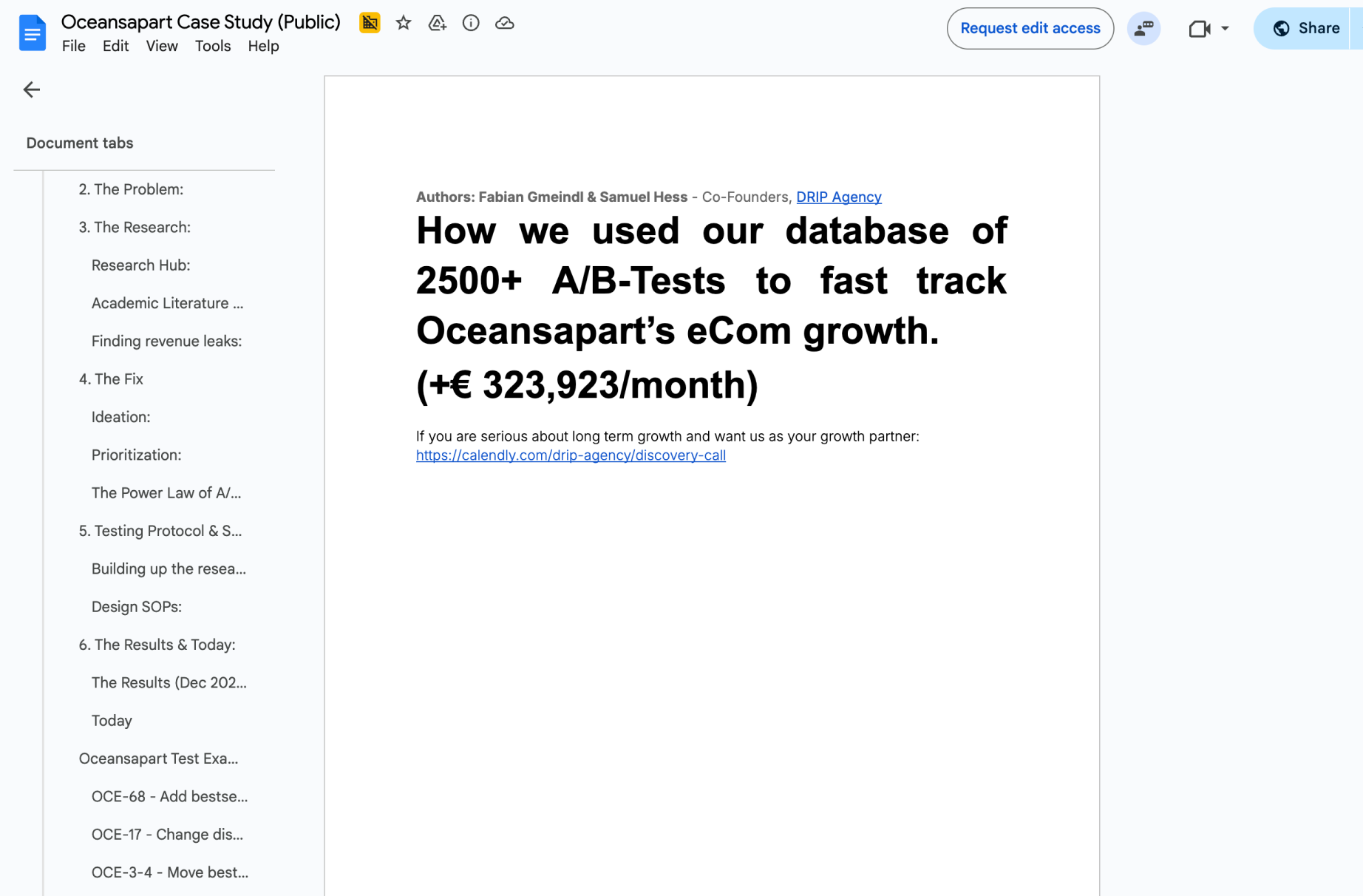Follow the Calendly discovery-call link
This screenshot has width=1363, height=896.
(x=571, y=455)
